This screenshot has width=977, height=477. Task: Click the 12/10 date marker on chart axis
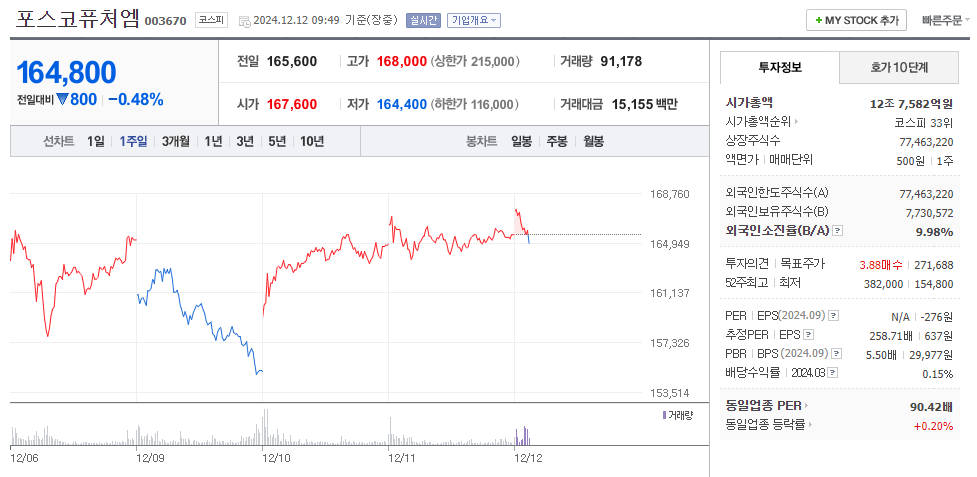(x=275, y=458)
